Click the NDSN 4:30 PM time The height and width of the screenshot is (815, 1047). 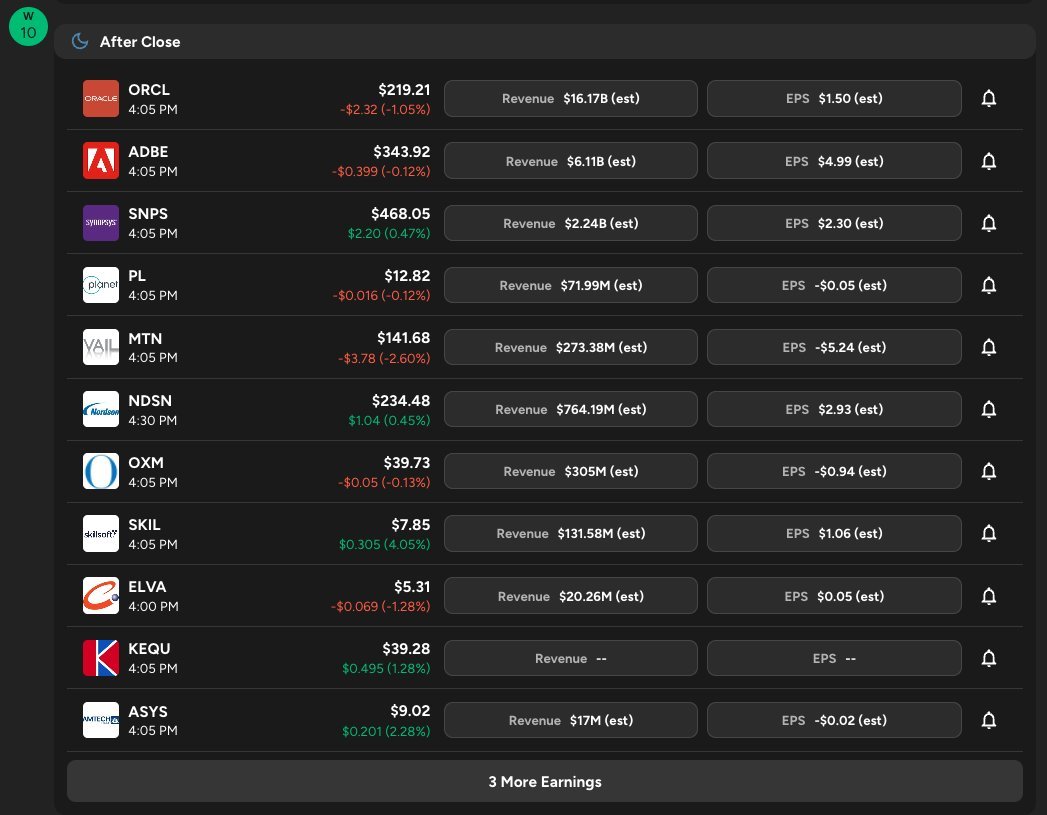coord(153,421)
